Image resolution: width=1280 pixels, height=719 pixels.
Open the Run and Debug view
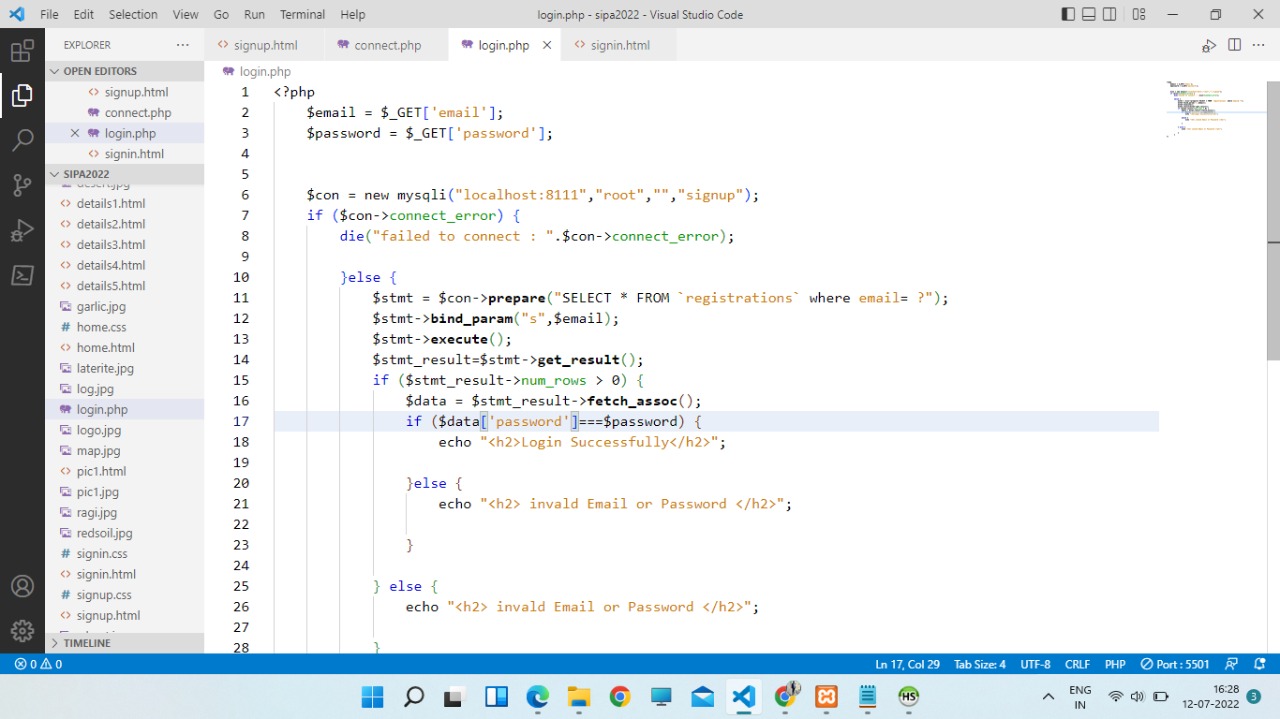click(x=22, y=230)
